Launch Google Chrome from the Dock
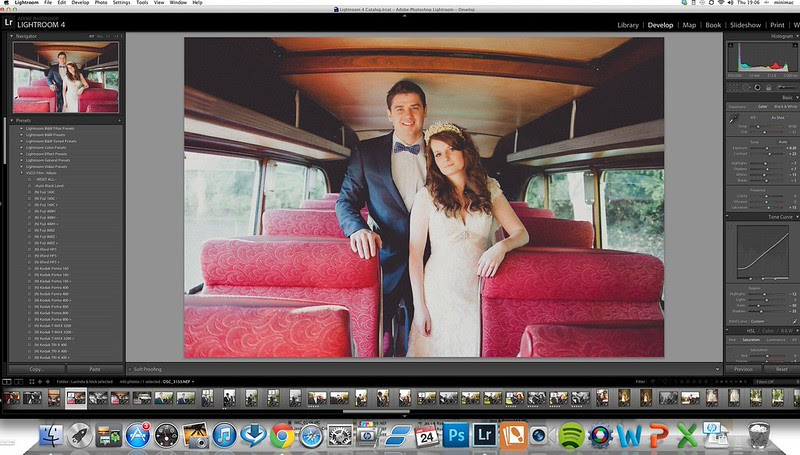Viewport: 800px width, 455px height. point(282,437)
